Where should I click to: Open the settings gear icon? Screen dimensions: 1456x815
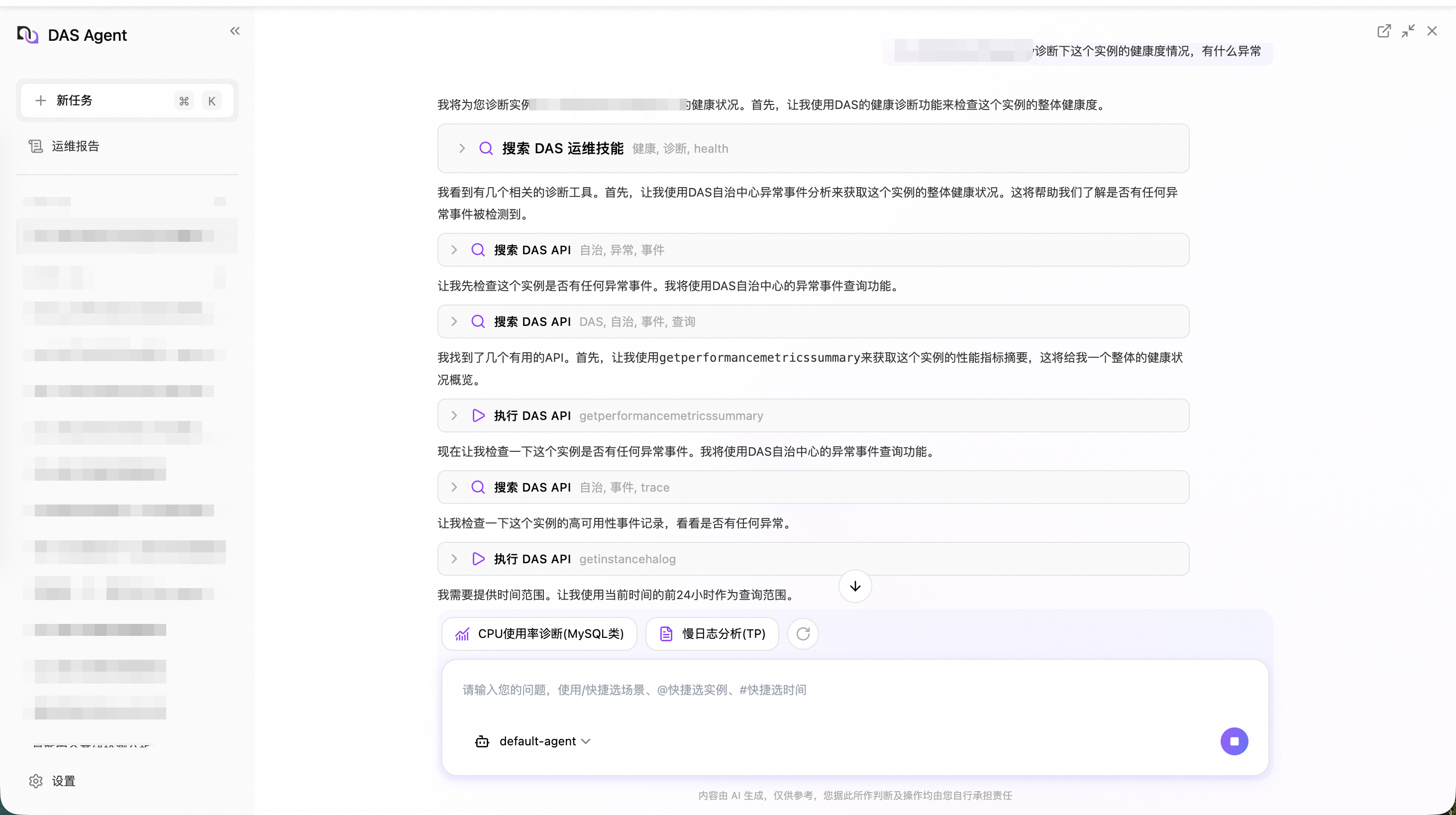tap(36, 781)
